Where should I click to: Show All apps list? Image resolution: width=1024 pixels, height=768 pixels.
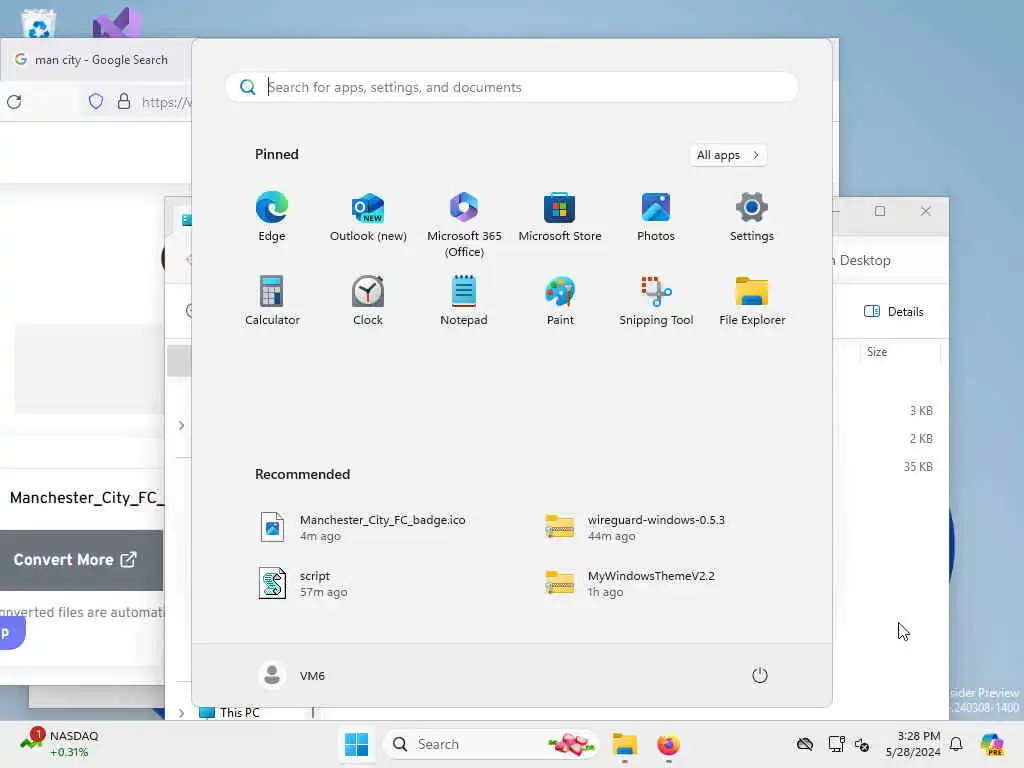pyautogui.click(x=728, y=155)
